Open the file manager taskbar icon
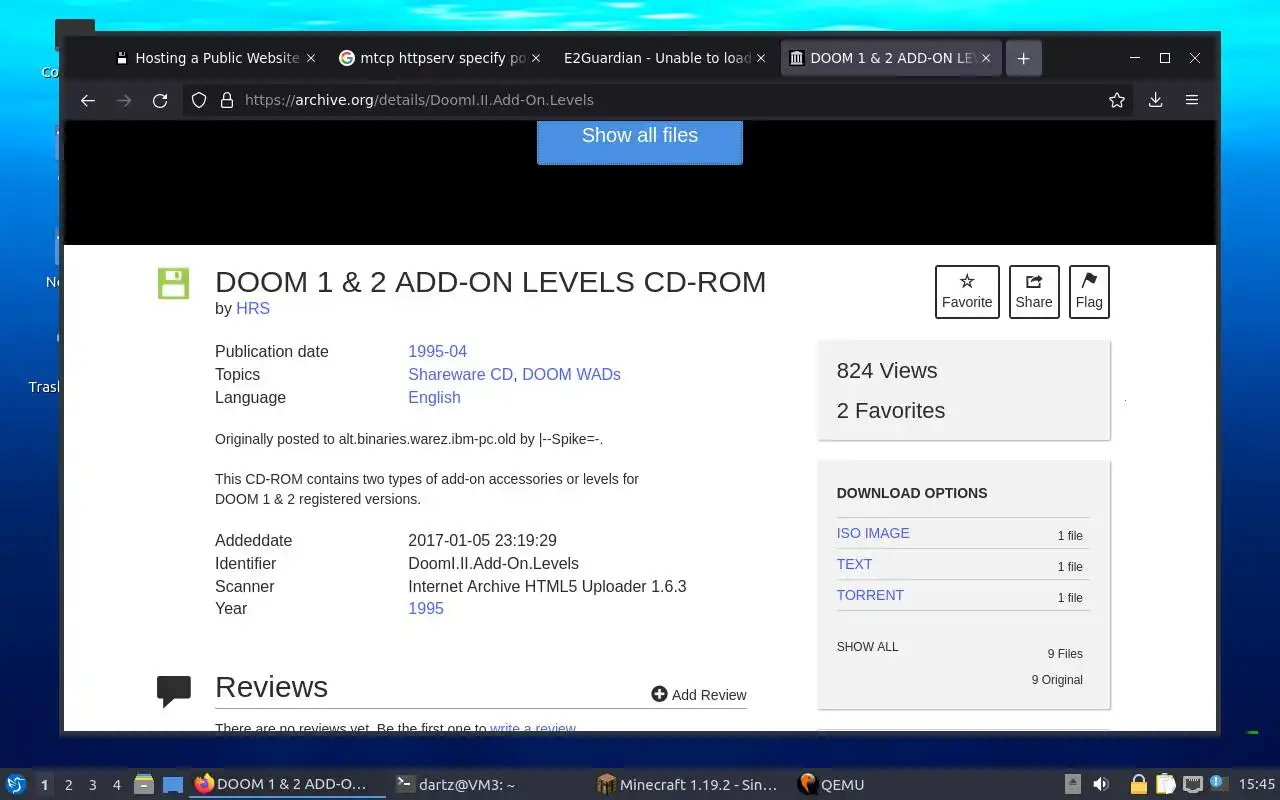Viewport: 1280px width, 800px height. (144, 785)
